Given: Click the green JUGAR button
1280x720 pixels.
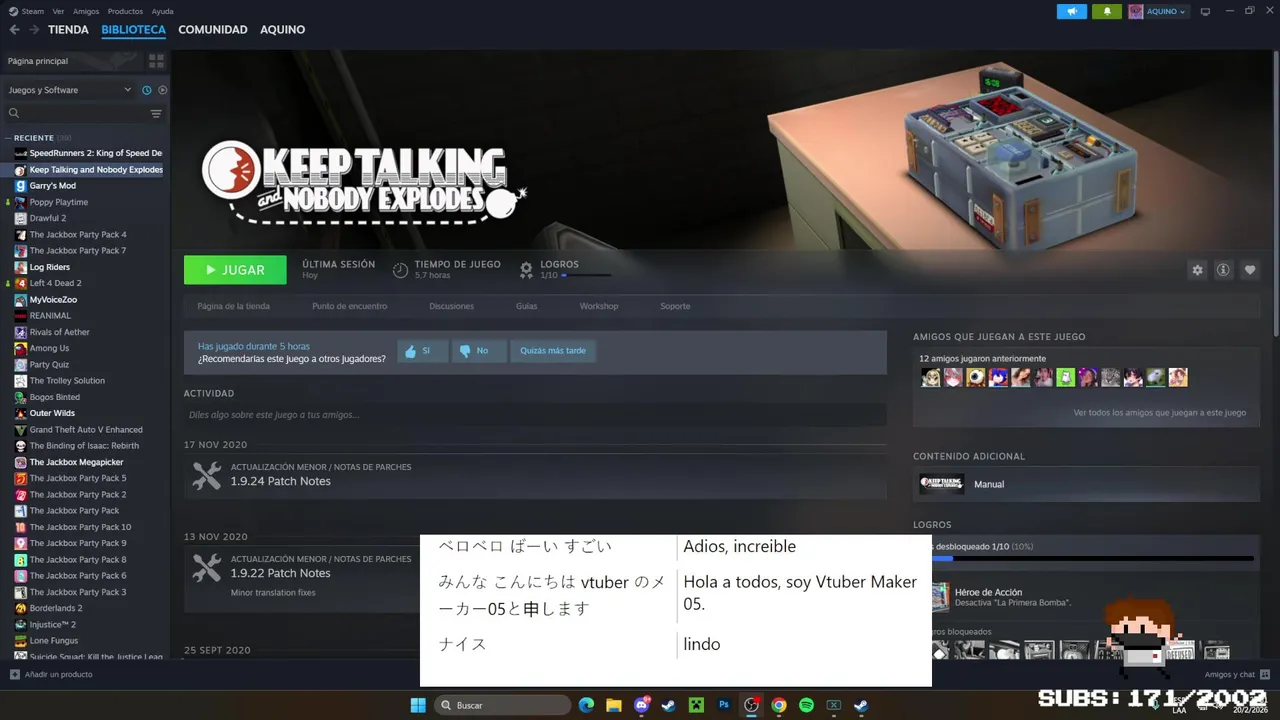Looking at the screenshot, I should [235, 270].
